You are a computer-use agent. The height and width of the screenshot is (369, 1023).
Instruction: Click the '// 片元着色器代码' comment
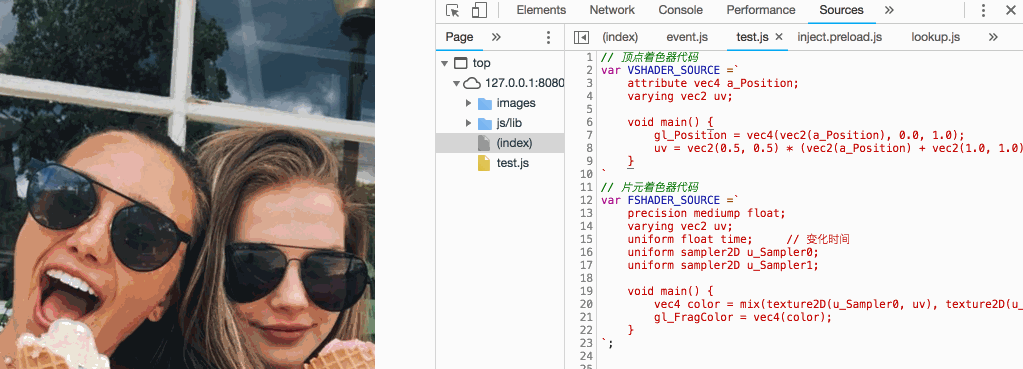pyautogui.click(x=650, y=187)
